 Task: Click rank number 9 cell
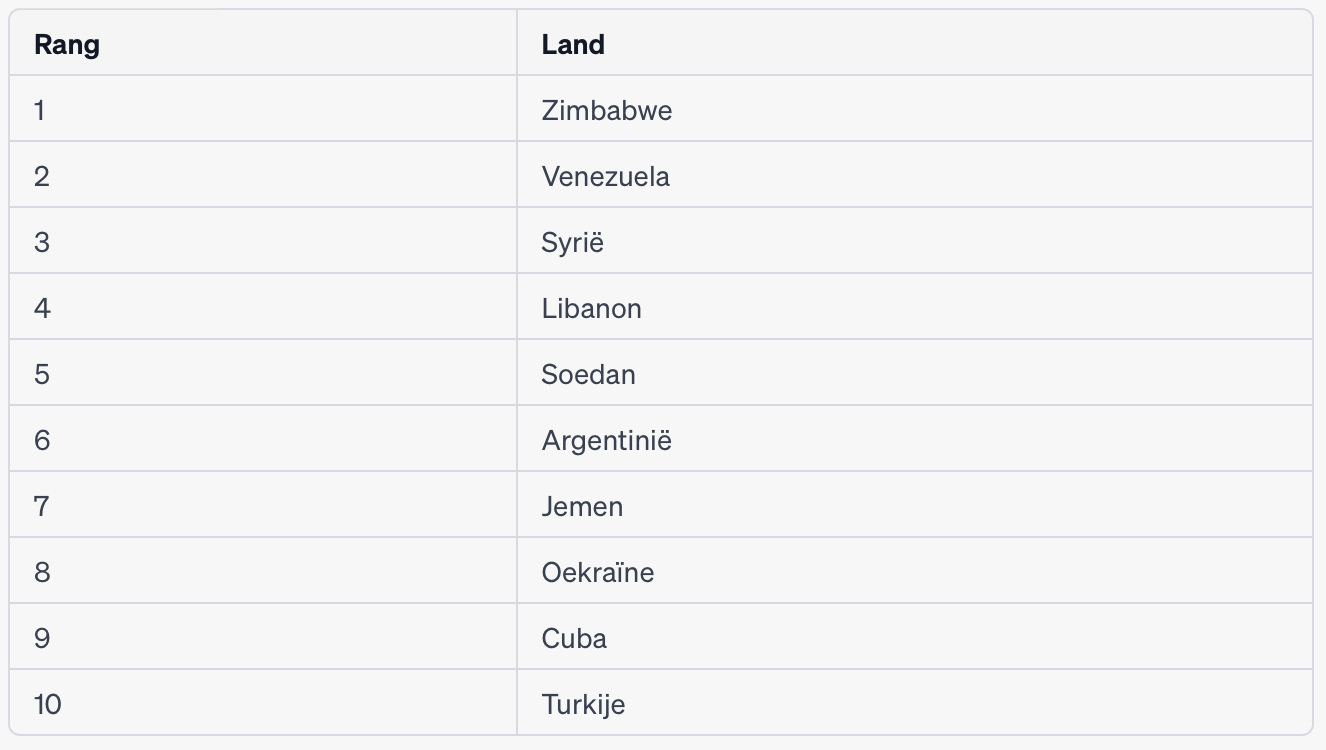coord(42,639)
